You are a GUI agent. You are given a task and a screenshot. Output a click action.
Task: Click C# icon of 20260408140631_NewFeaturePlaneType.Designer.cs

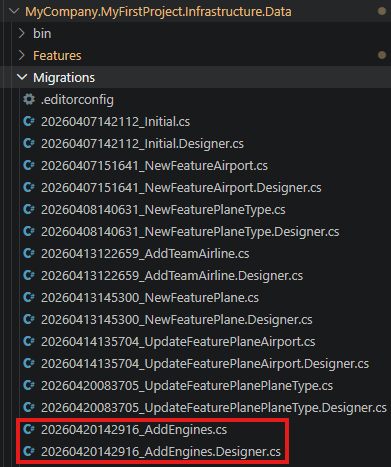(29, 231)
